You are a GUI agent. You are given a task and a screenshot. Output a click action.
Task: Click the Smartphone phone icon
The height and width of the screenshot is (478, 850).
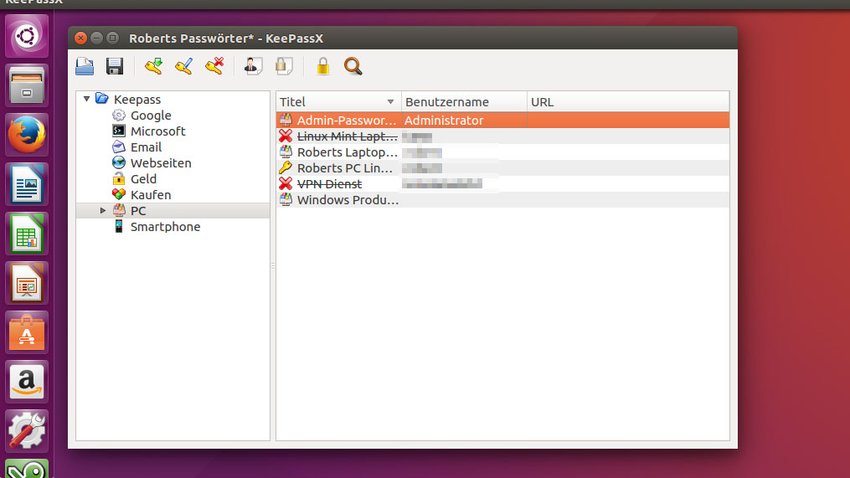119,226
